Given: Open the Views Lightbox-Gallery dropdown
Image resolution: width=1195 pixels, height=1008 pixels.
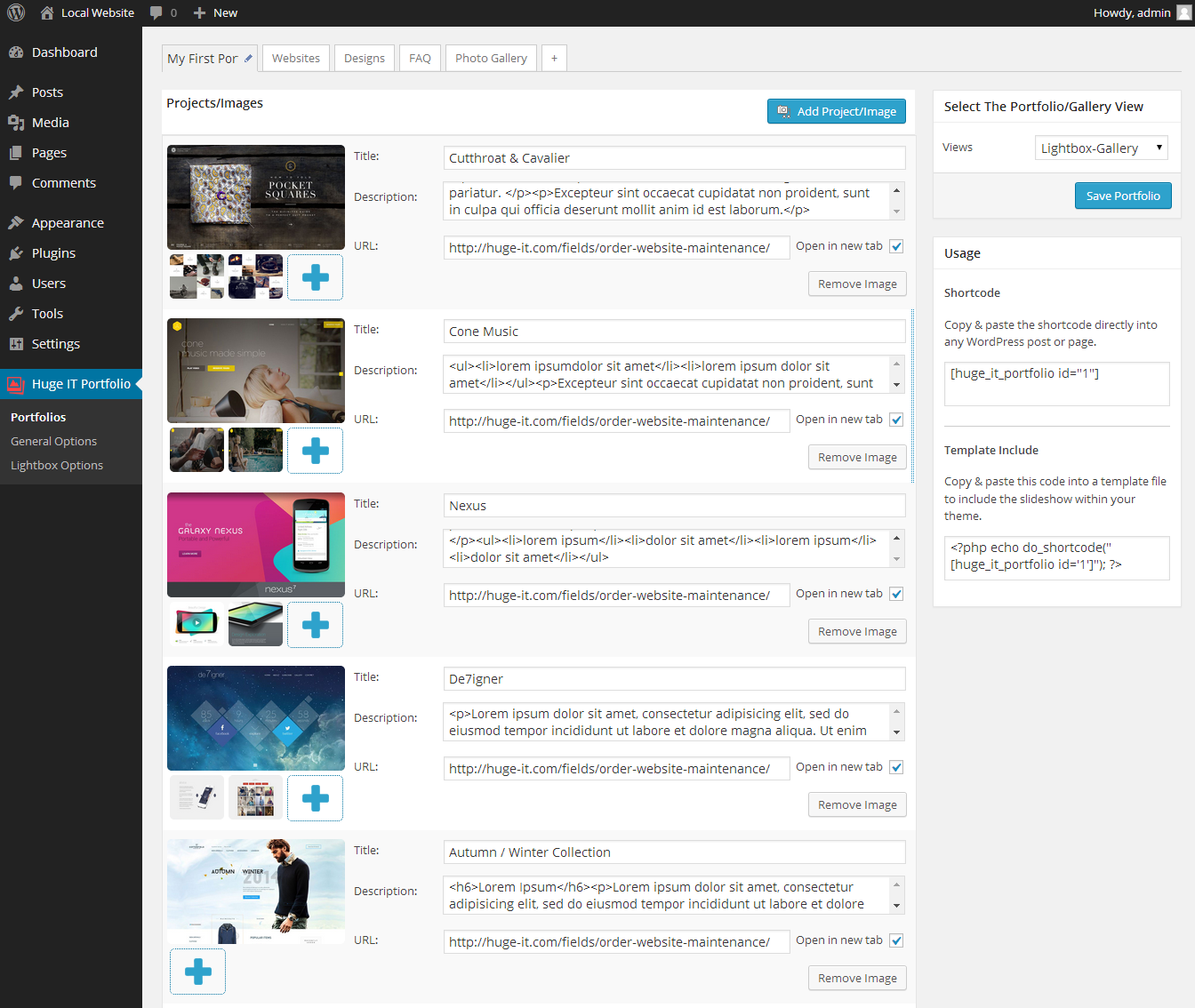Looking at the screenshot, I should click(x=1102, y=148).
